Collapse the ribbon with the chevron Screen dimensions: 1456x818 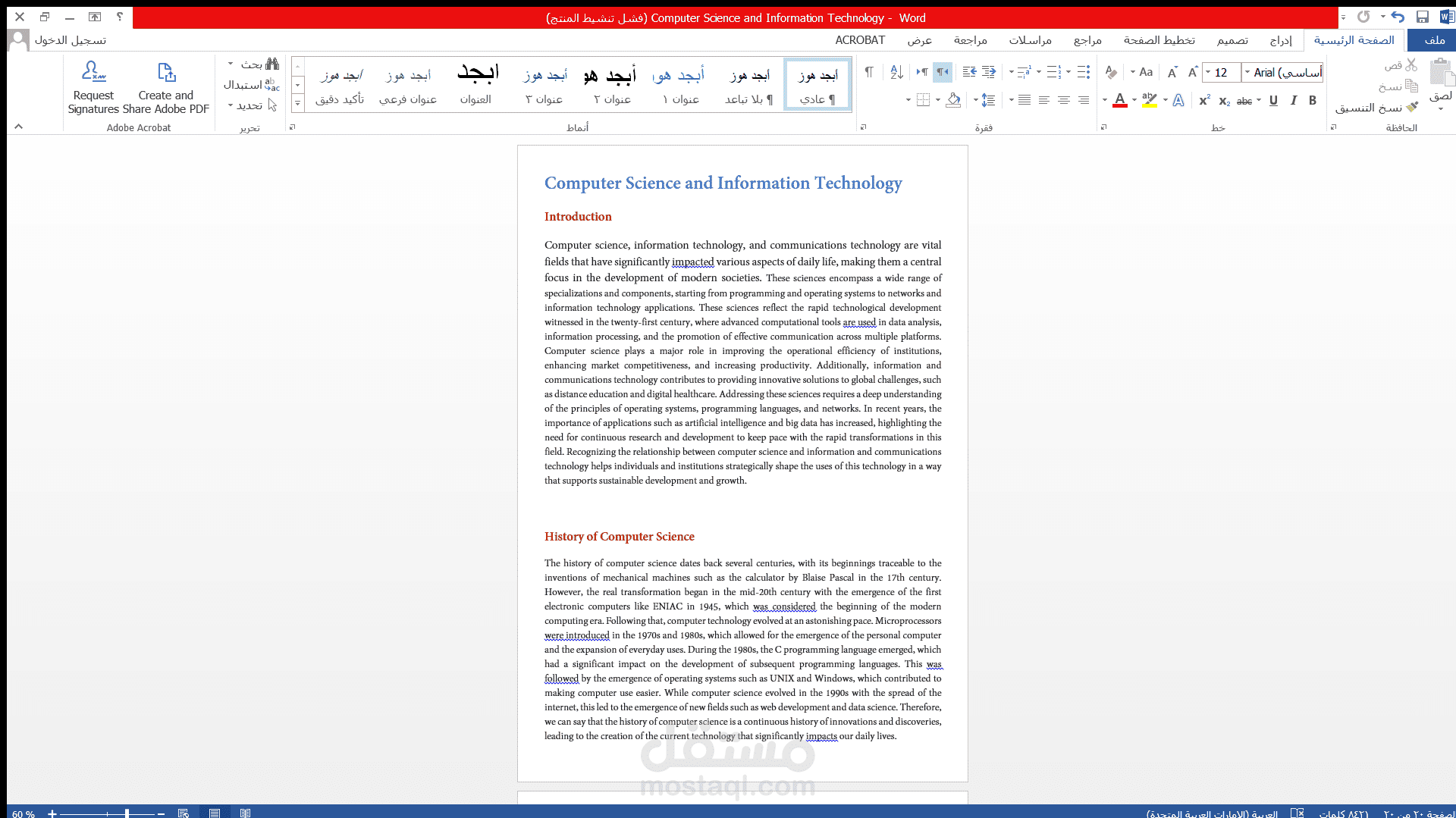[x=18, y=127]
